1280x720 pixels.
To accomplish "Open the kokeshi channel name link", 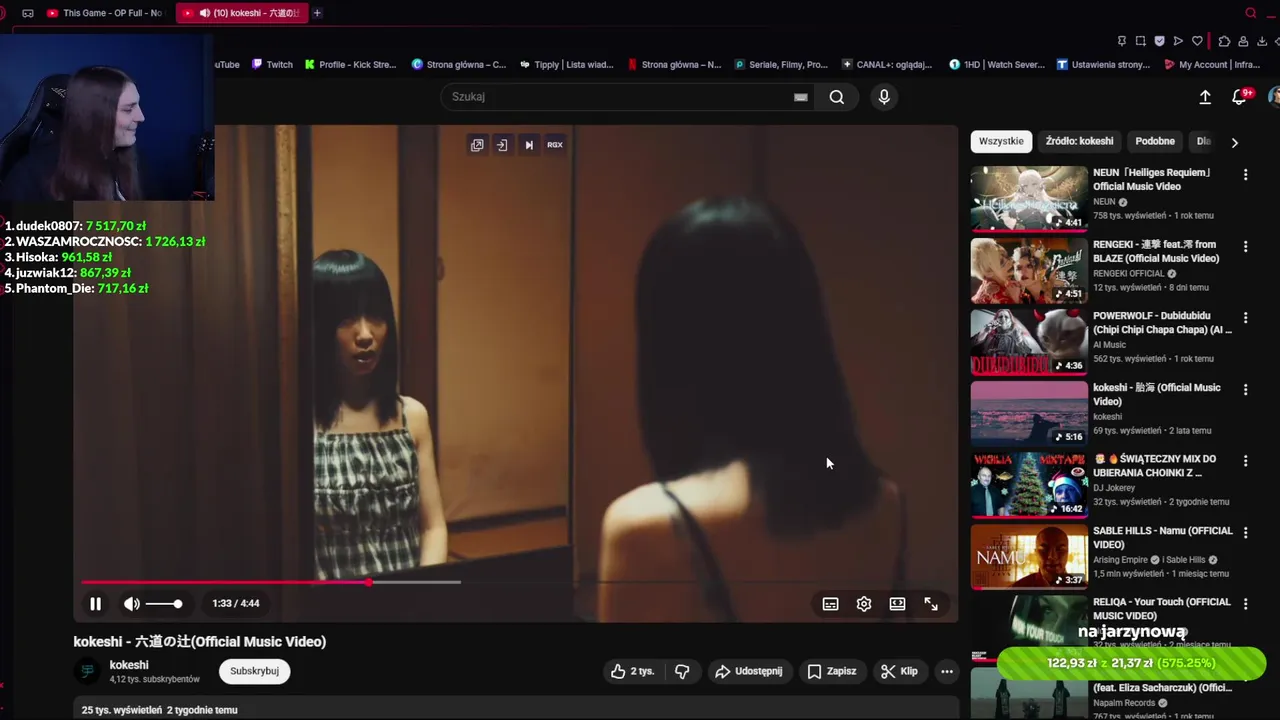I will [x=129, y=665].
